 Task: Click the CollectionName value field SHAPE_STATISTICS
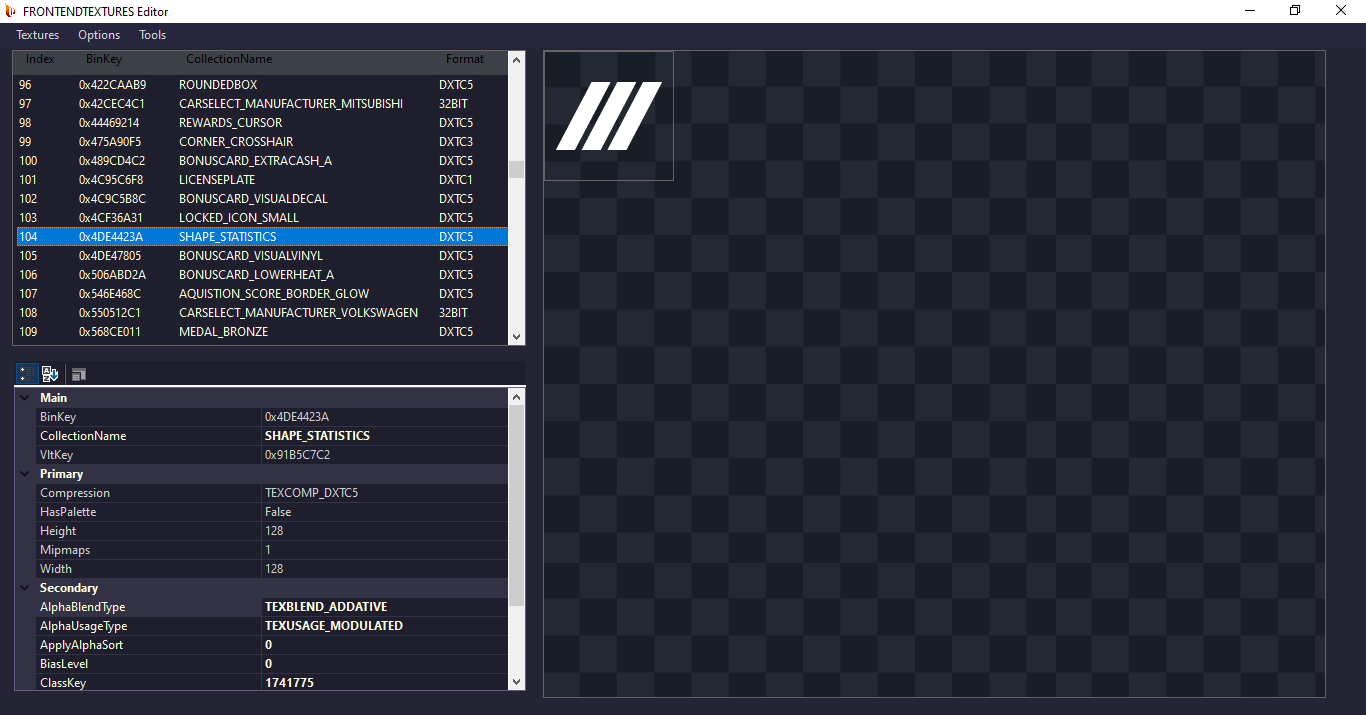(317, 436)
